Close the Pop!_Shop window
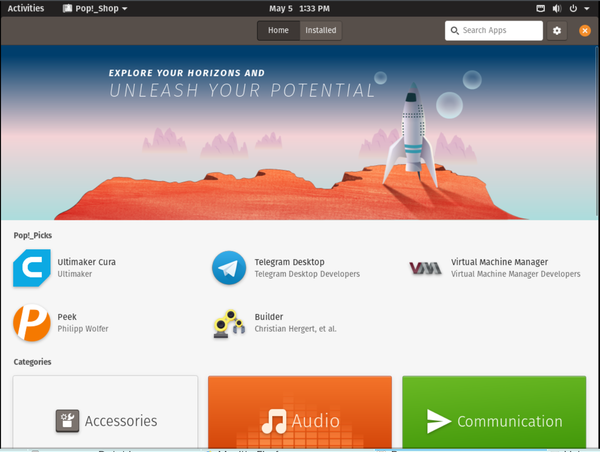Viewport: 600px width, 452px height. pyautogui.click(x=584, y=31)
